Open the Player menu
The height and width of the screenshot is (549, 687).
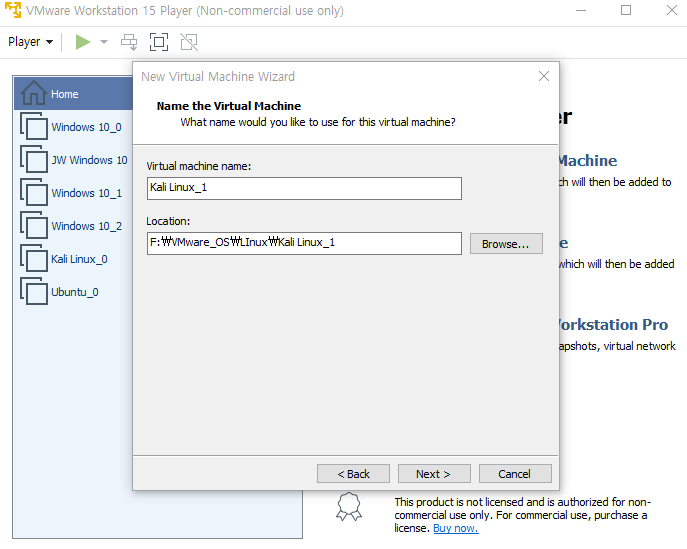(30, 42)
